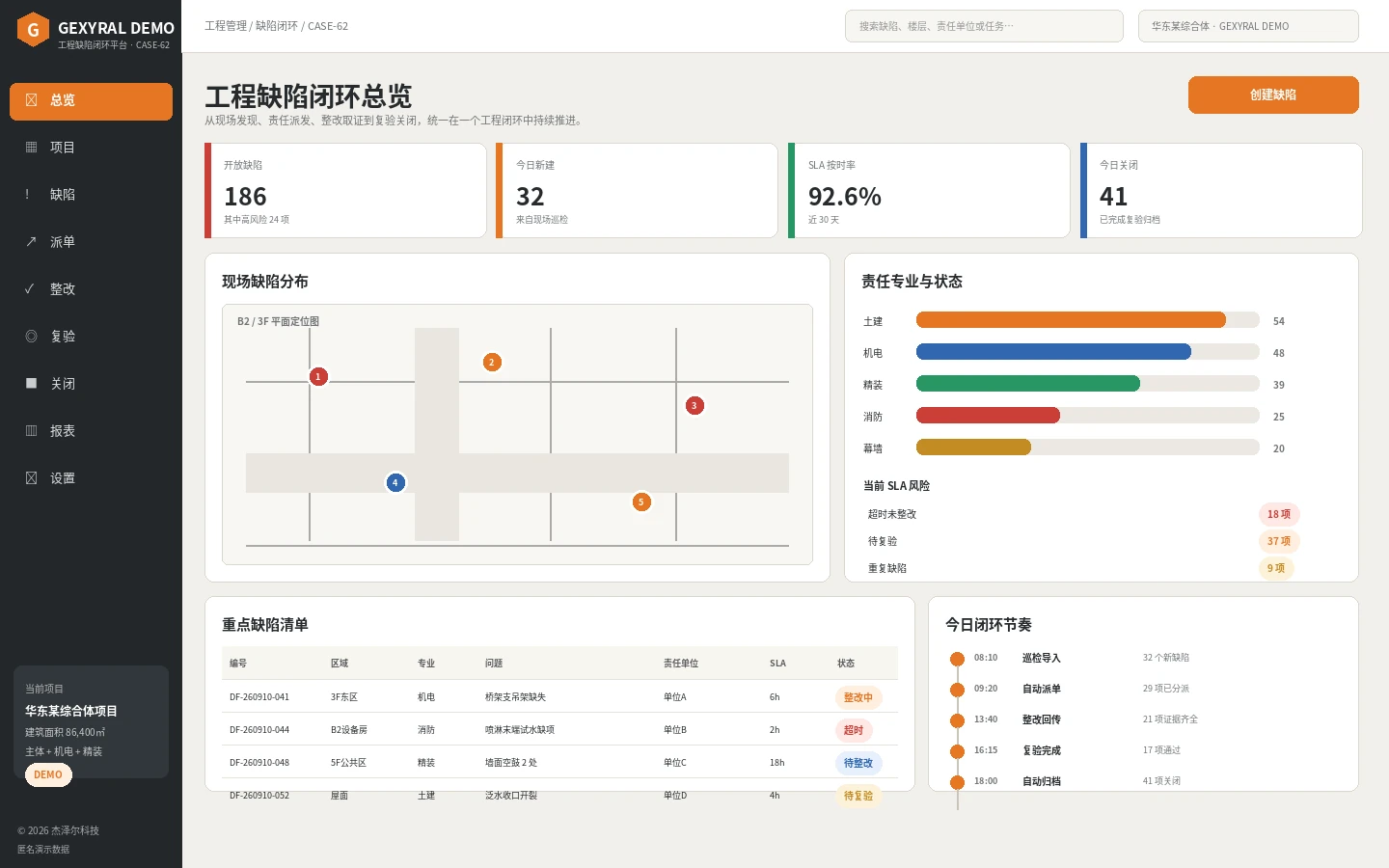Click the 报表 columns icon
1389x868 pixels.
pos(31,431)
